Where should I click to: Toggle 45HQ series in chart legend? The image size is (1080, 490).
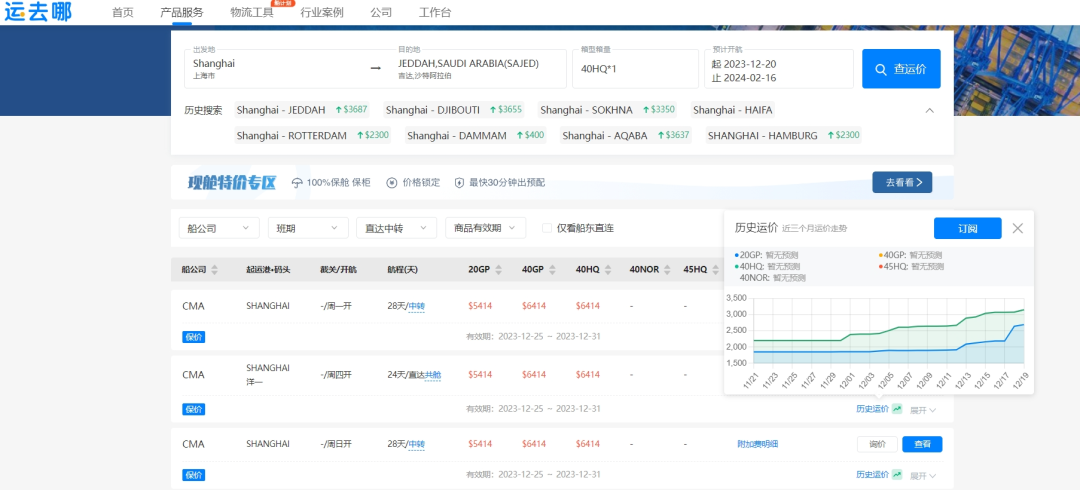[911, 266]
